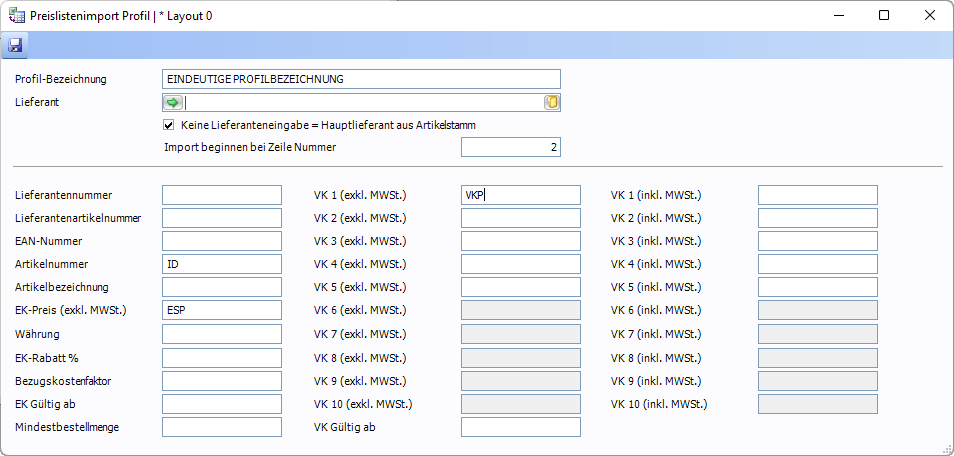Viewport: 954px width, 456px height.
Task: Click the Preislistenimport window title icon
Action: [16, 16]
